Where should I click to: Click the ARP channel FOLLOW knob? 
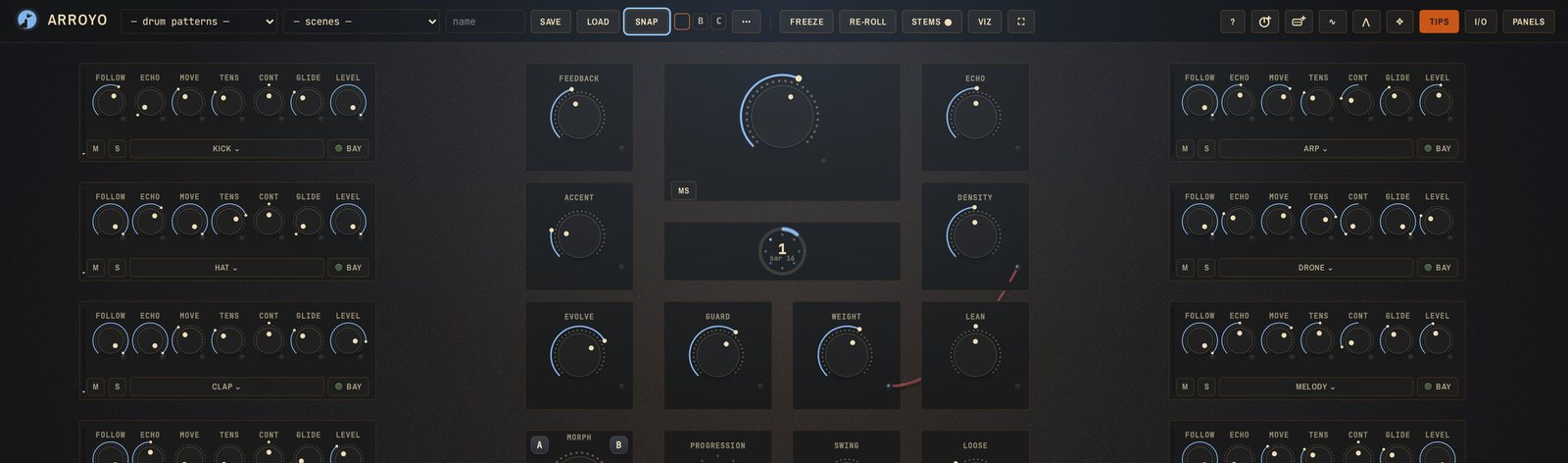(x=1200, y=102)
